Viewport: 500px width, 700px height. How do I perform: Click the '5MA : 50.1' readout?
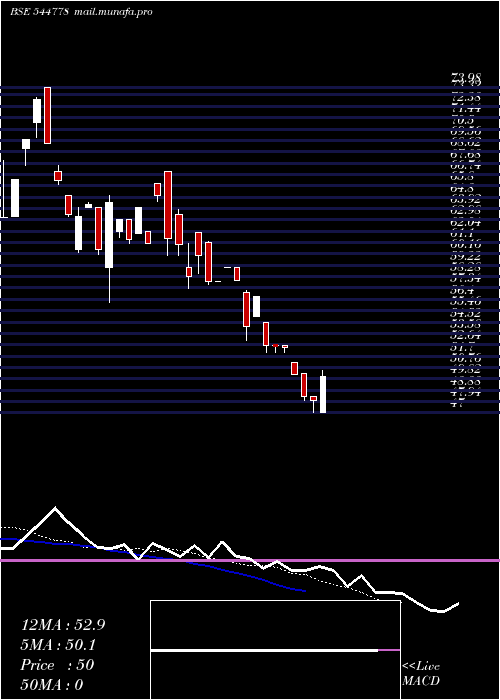[x=59, y=645]
